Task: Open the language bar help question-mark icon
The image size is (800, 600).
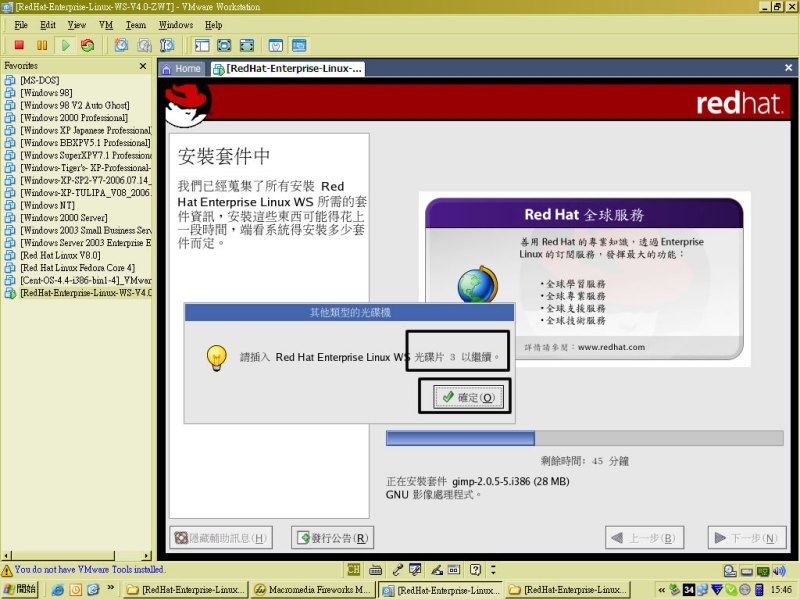Action: click(475, 569)
